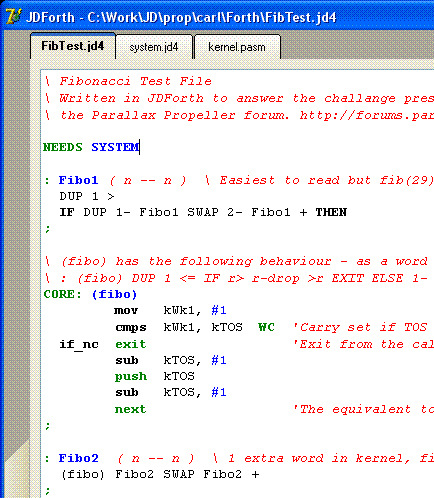Viewport: 434px width, 498px height.
Task: Place cursor after NEEDS SYSTEM line
Action: point(140,147)
